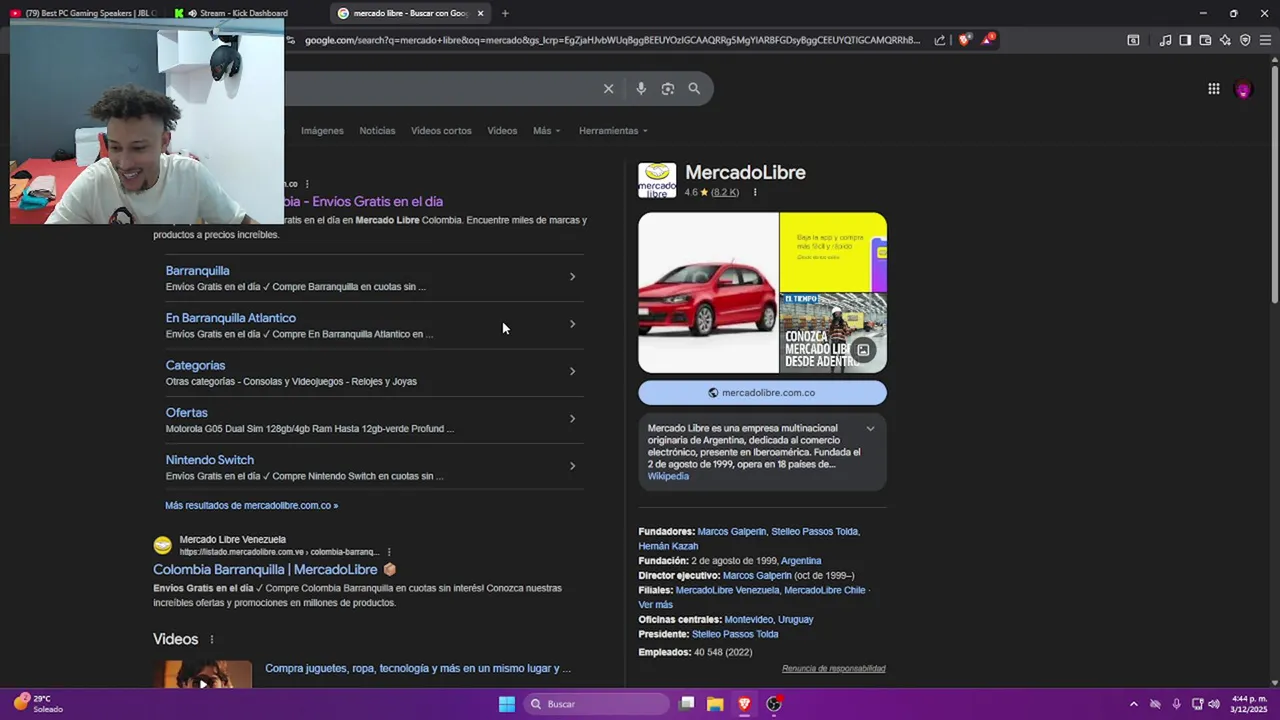The width and height of the screenshot is (1280, 720).
Task: Click the mercadolibre.com.co website button
Action: (x=762, y=393)
